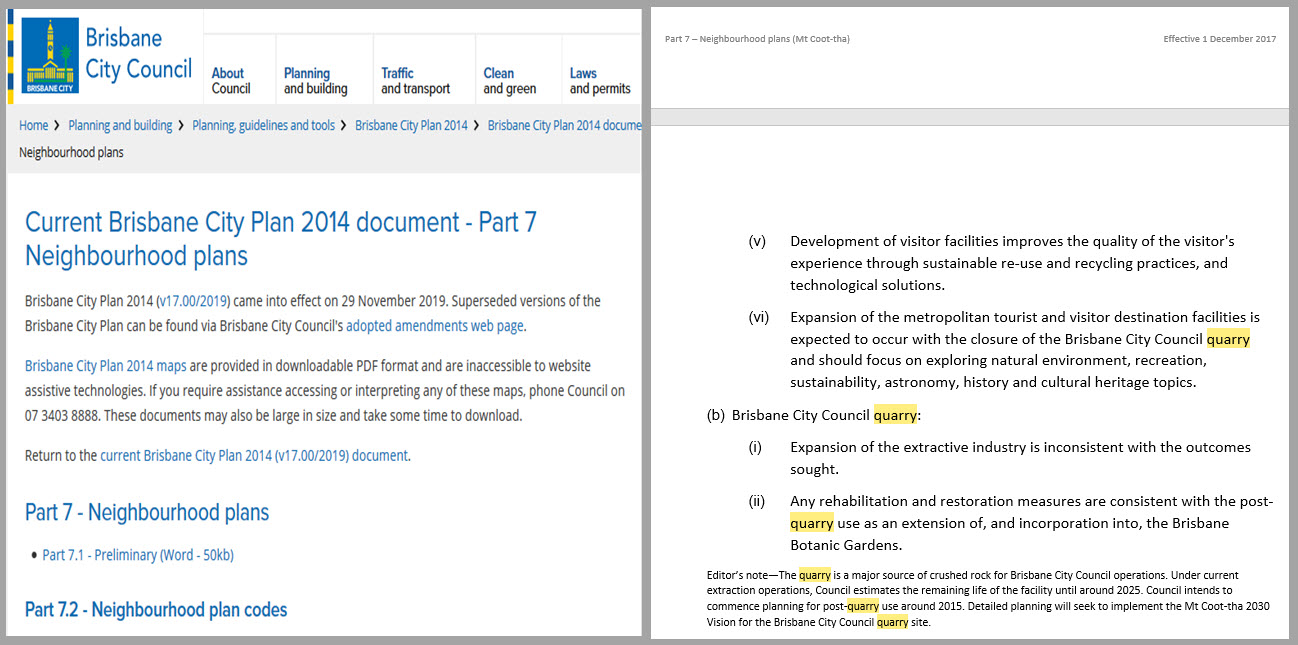Click the Brisbane City Council site title

[x=138, y=54]
